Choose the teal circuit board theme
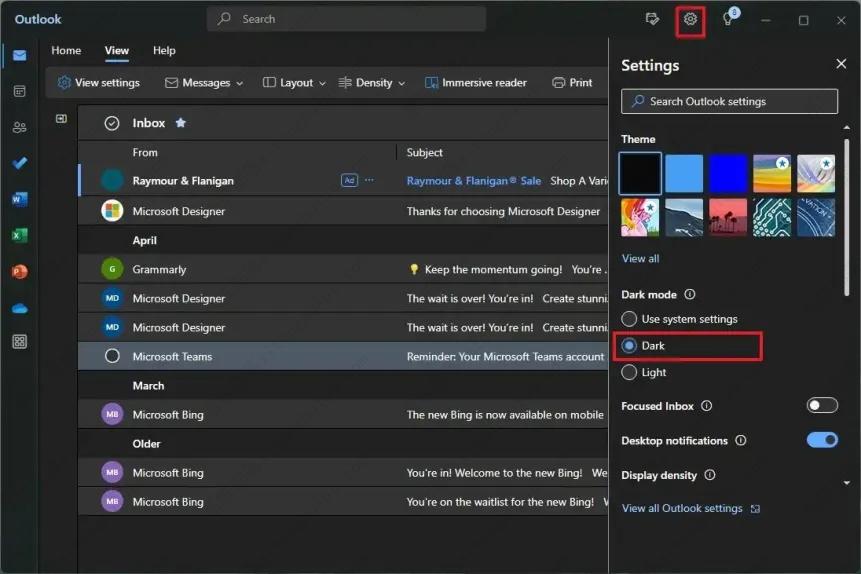This screenshot has height=574, width=861. pos(771,218)
